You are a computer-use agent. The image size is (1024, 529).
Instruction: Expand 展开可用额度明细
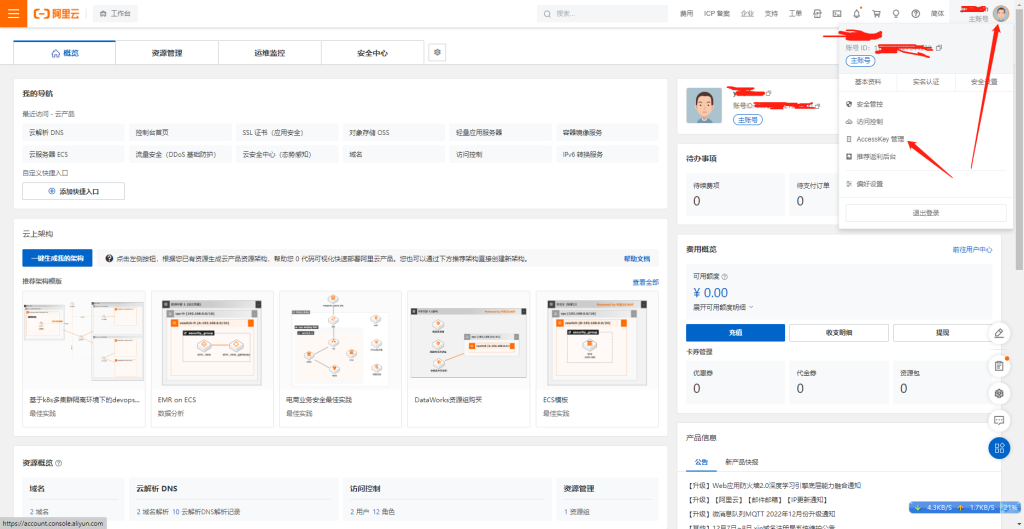pyautogui.click(x=723, y=306)
